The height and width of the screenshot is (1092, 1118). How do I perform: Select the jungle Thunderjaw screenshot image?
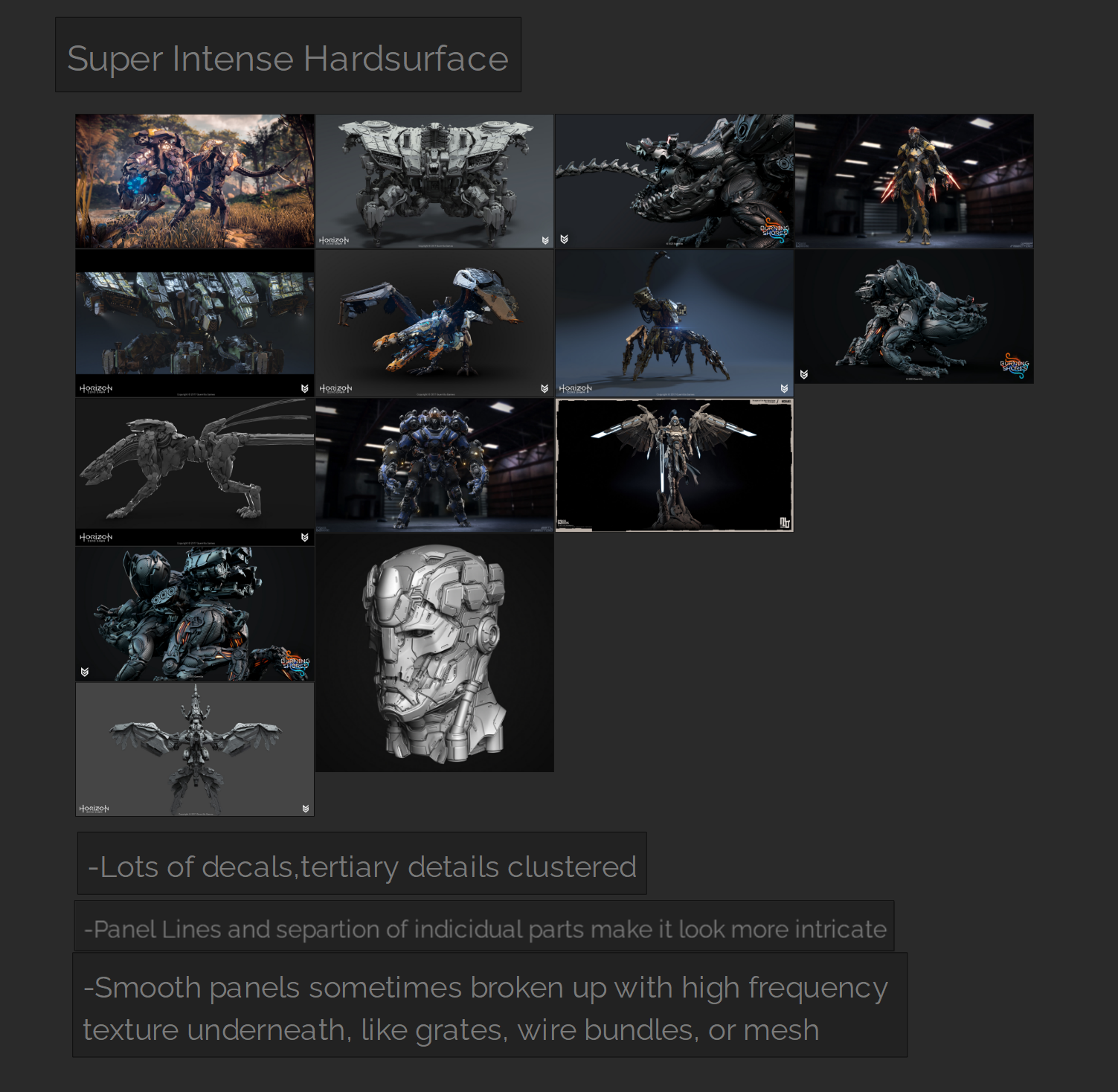[195, 182]
